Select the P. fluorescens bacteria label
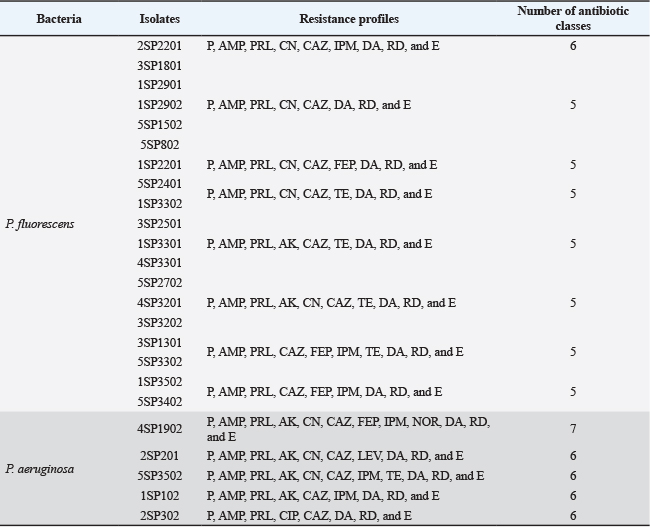Image resolution: width=650 pixels, height=527 pixels. coord(39,224)
